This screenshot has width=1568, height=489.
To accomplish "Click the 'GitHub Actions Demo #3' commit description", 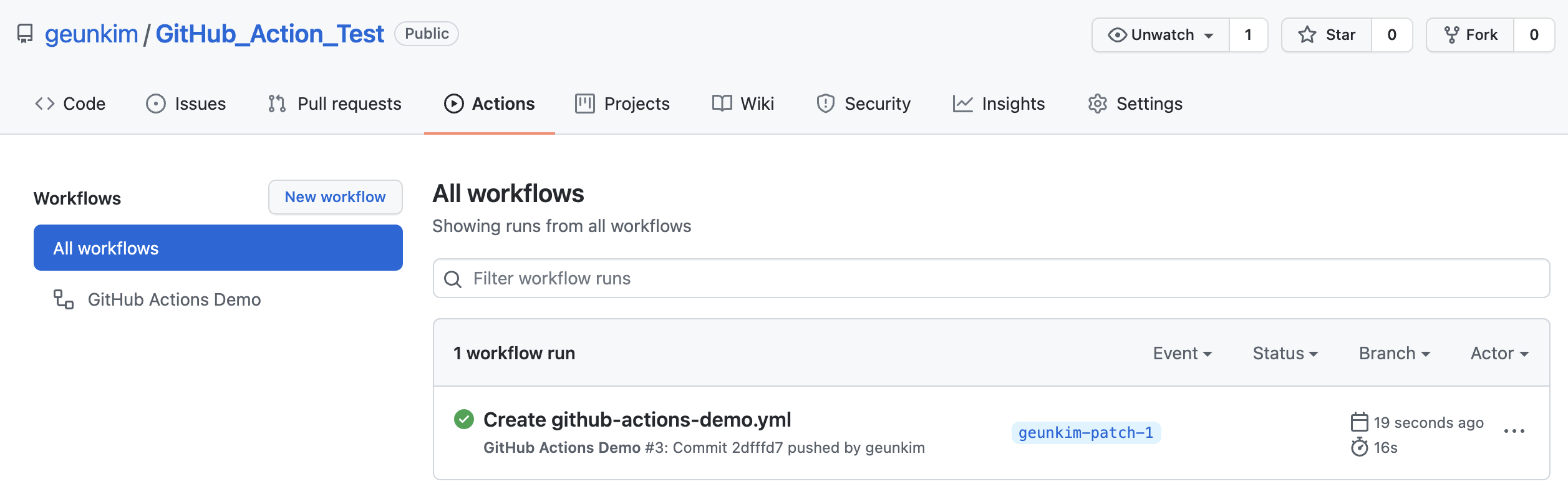I will 704,447.
